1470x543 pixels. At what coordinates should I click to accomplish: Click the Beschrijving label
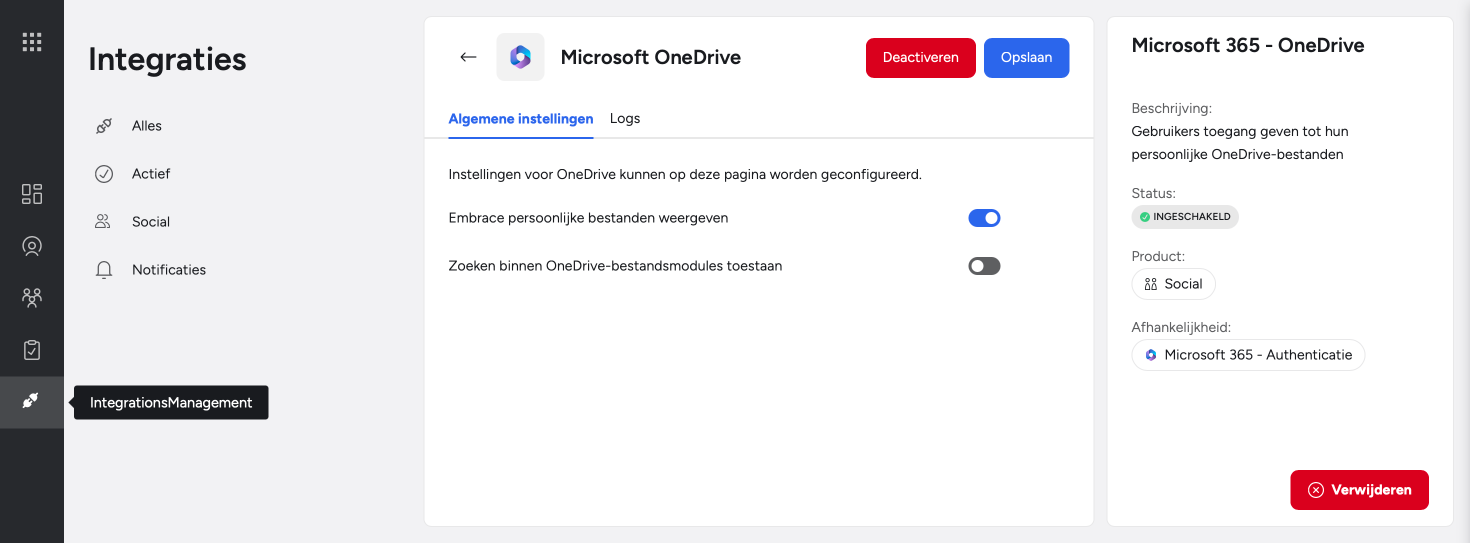[x=1172, y=108]
